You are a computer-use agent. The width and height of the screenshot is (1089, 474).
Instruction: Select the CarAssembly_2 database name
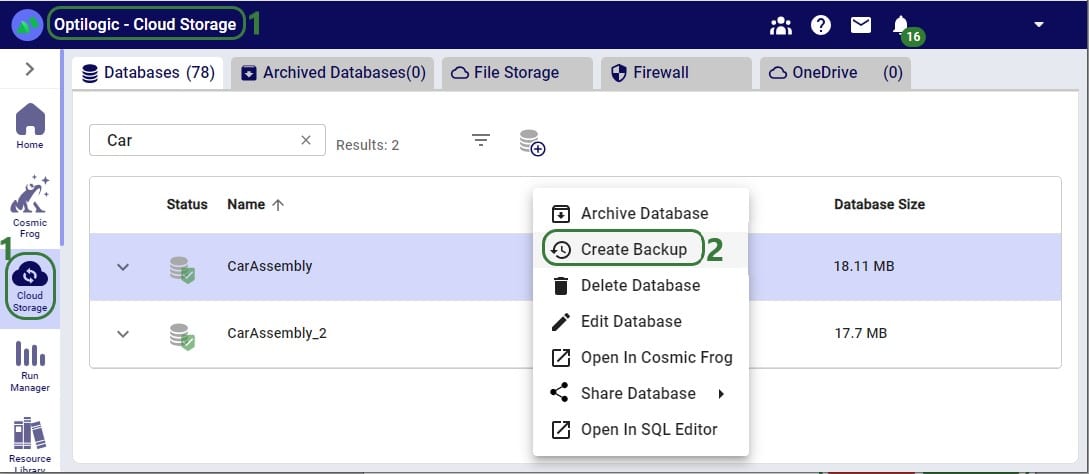pyautogui.click(x=276, y=334)
